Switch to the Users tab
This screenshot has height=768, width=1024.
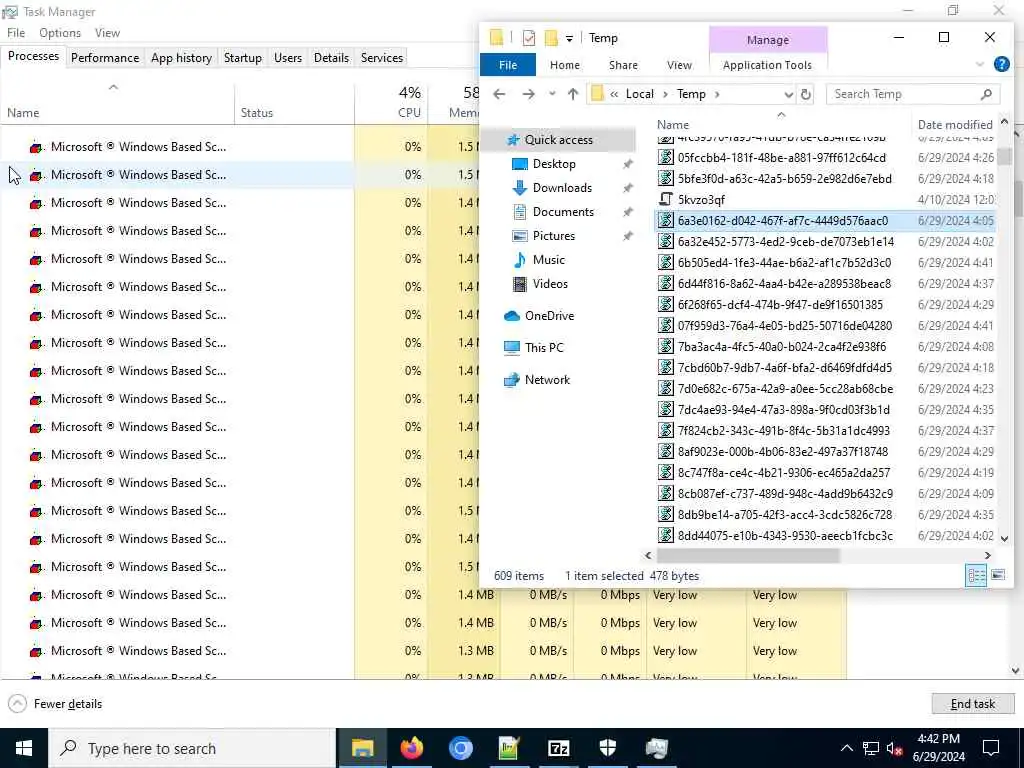pos(287,57)
